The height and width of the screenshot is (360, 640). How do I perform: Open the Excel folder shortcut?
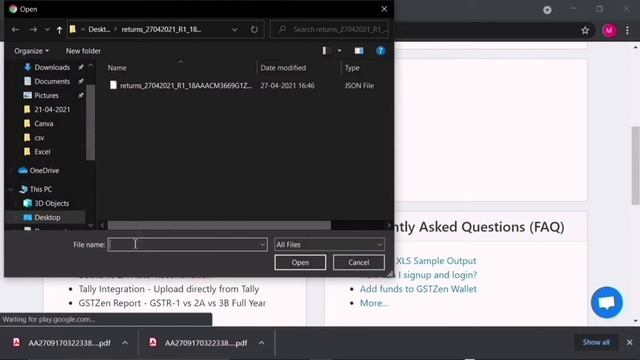click(42, 151)
